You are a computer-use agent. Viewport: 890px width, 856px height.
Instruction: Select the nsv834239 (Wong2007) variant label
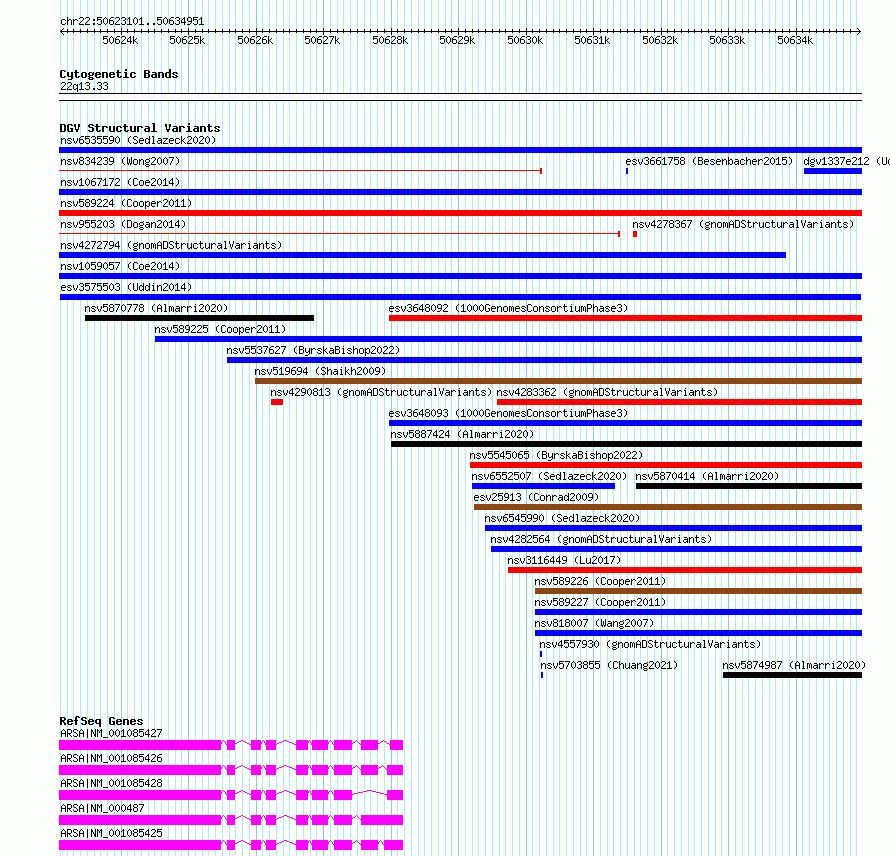pyautogui.click(x=120, y=161)
